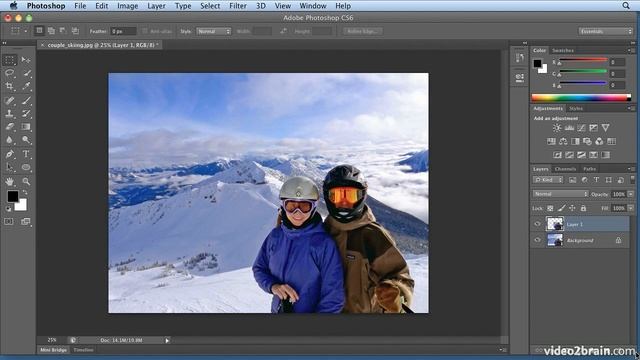Add a Brightness/Contrast adjustment
The height and width of the screenshot is (360, 640).
pos(557,128)
